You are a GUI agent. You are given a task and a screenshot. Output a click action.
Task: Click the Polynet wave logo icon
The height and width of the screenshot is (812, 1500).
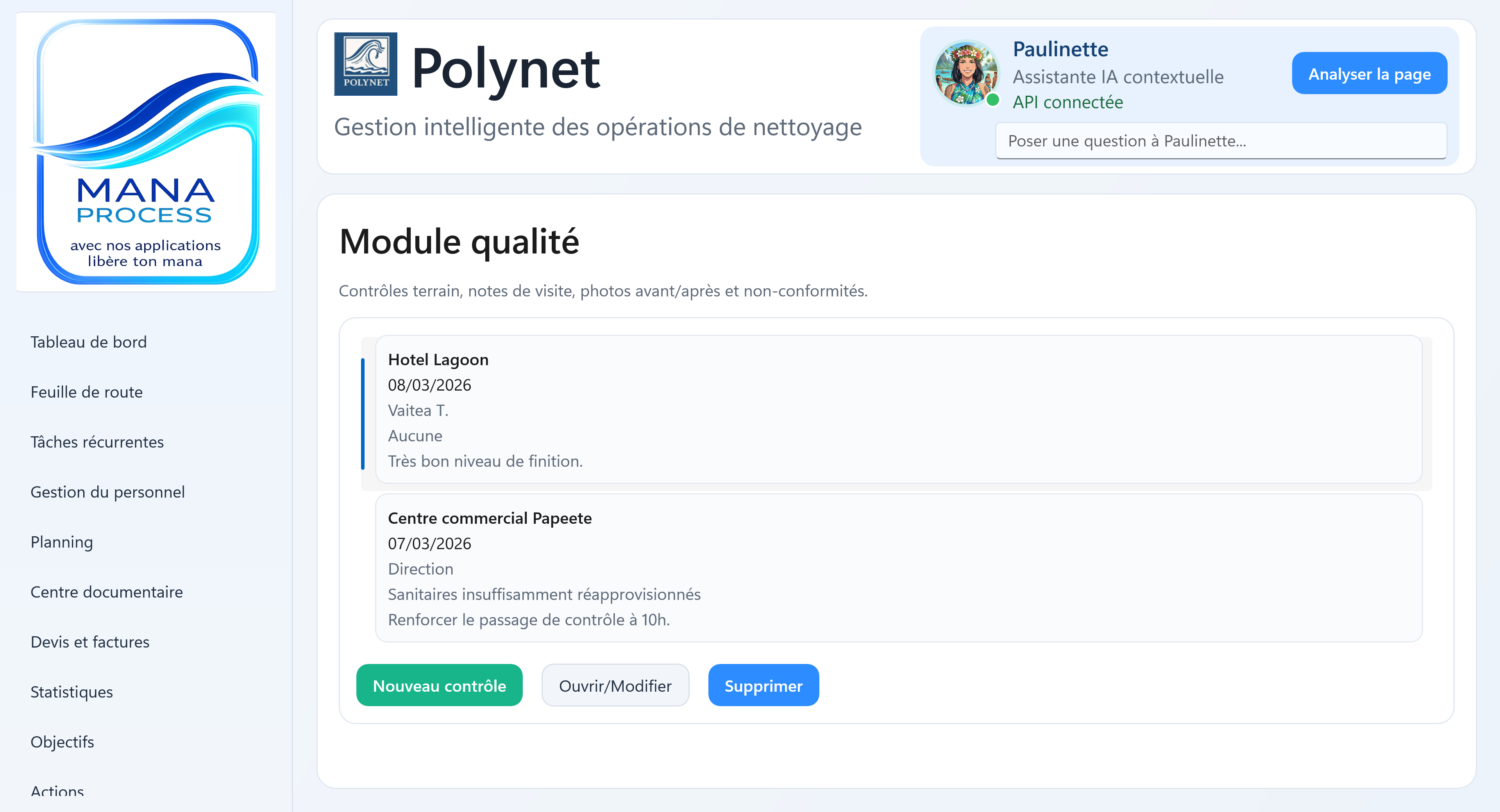365,64
